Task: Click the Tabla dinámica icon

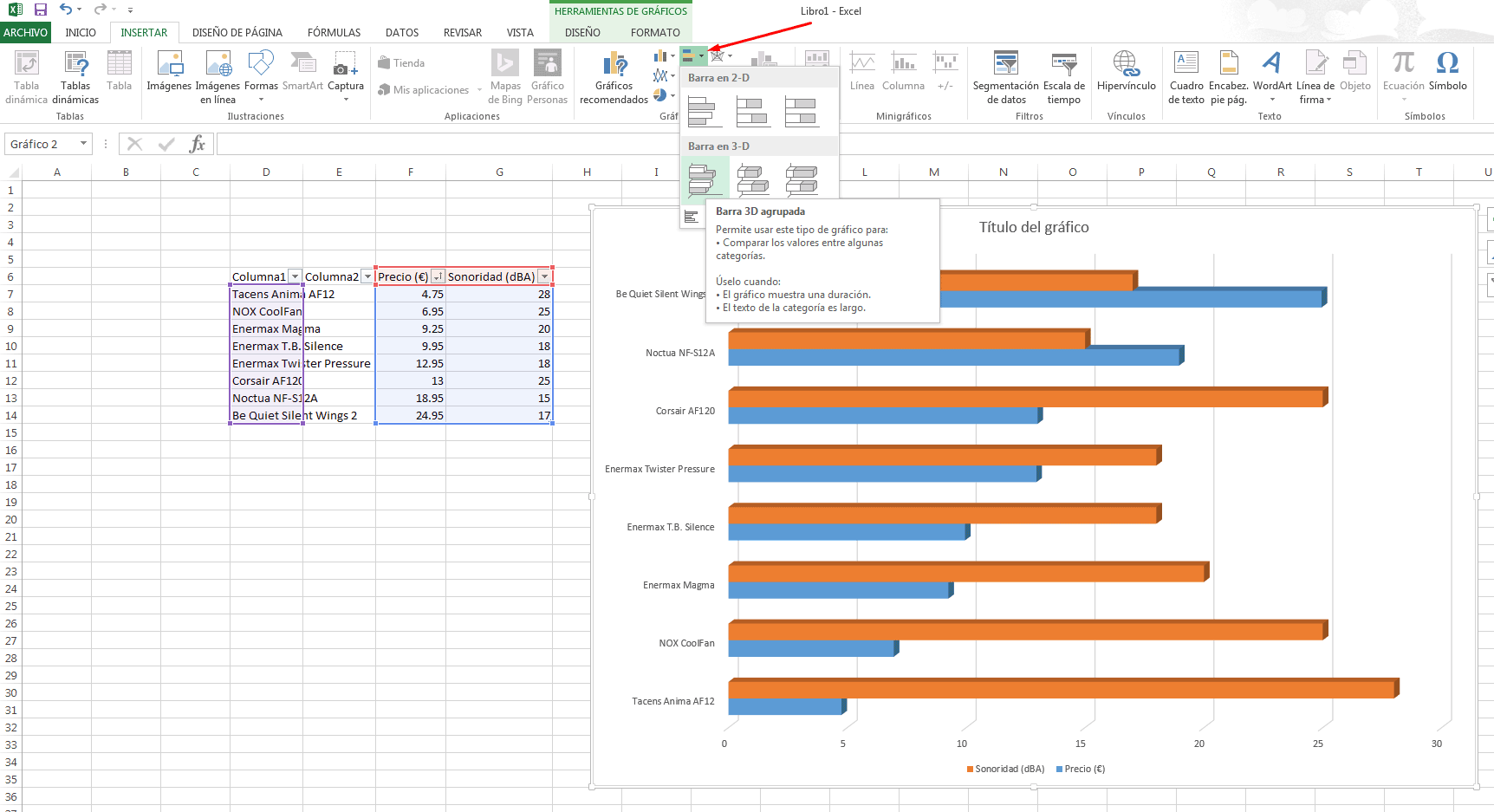Action: pos(27,76)
